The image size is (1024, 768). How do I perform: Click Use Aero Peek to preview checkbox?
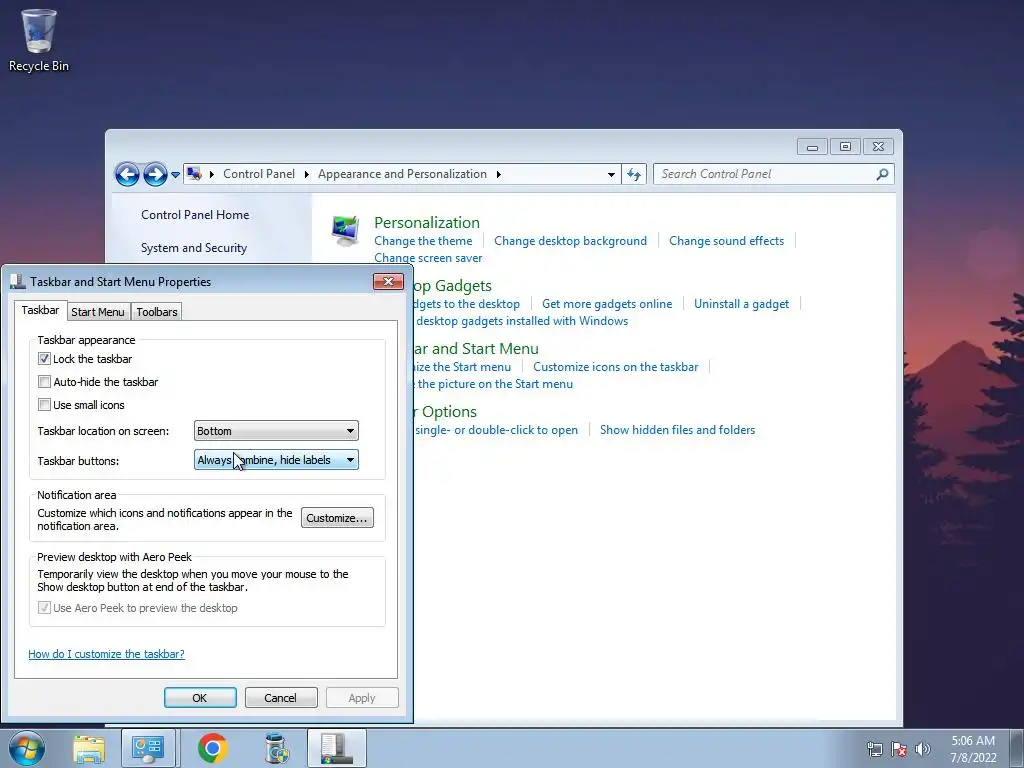click(44, 608)
